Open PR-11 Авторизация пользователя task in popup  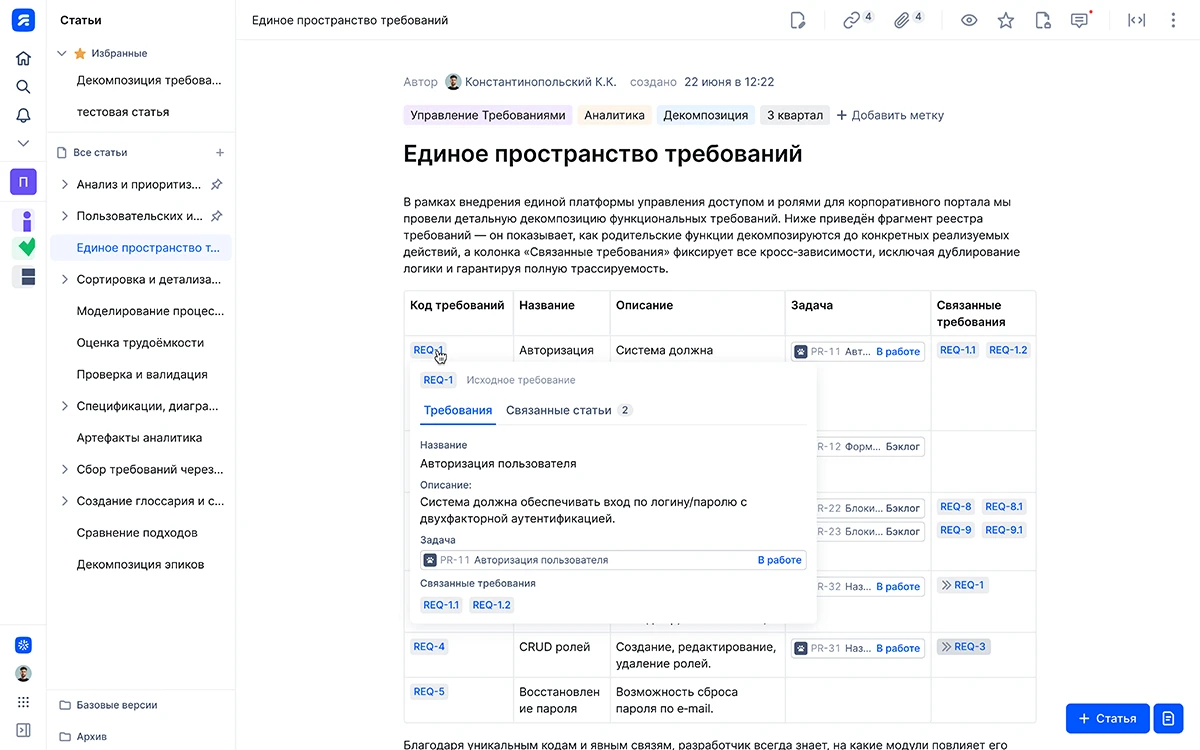tap(613, 560)
